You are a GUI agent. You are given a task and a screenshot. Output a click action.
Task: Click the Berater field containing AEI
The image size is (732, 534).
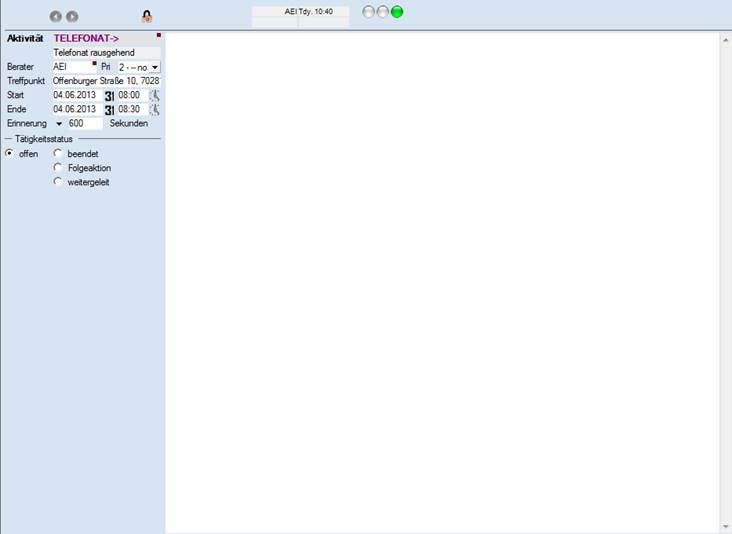(x=74, y=67)
